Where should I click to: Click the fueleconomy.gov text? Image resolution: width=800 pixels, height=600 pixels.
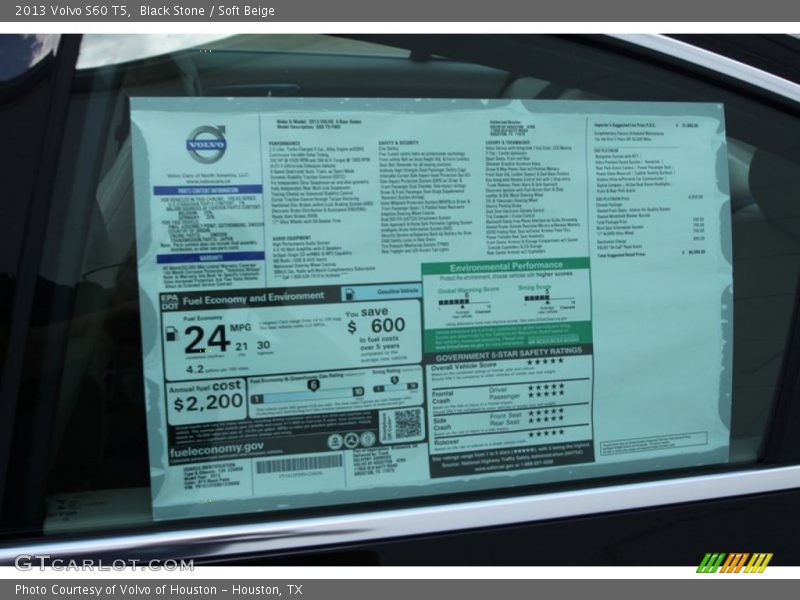pyautogui.click(x=217, y=450)
